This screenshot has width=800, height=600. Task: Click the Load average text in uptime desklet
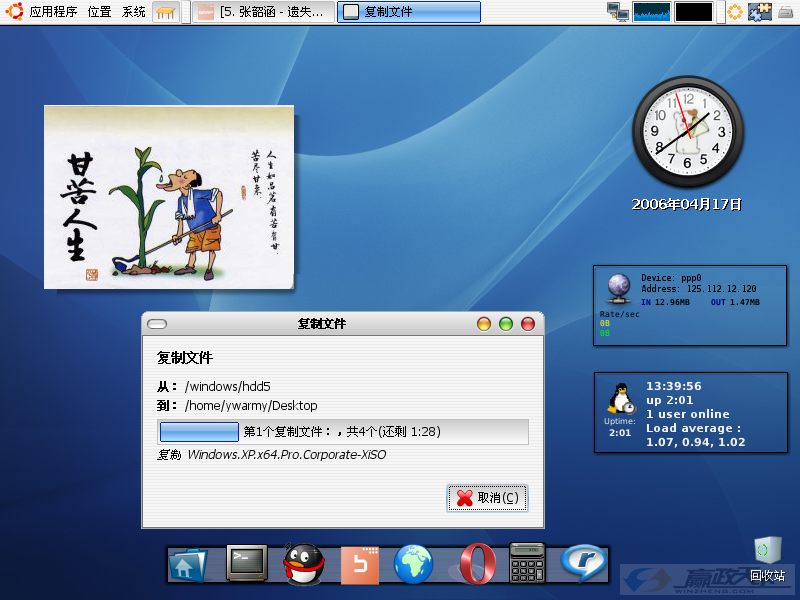[695, 435]
